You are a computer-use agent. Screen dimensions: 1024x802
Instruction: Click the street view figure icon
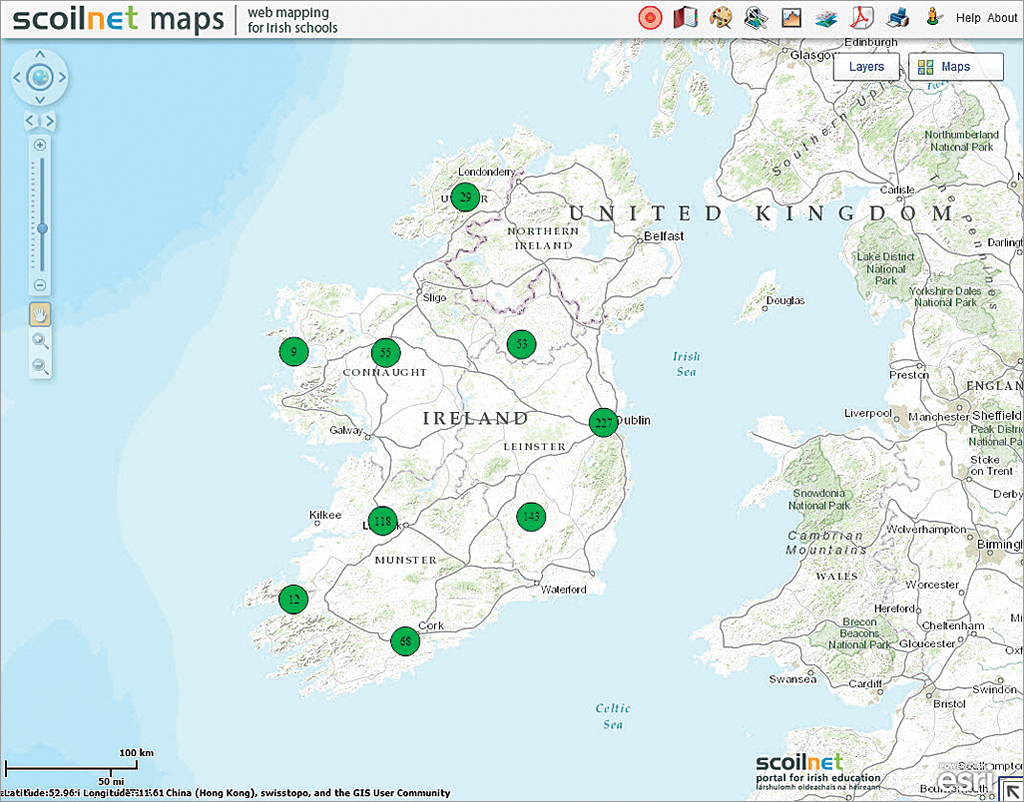tap(932, 17)
